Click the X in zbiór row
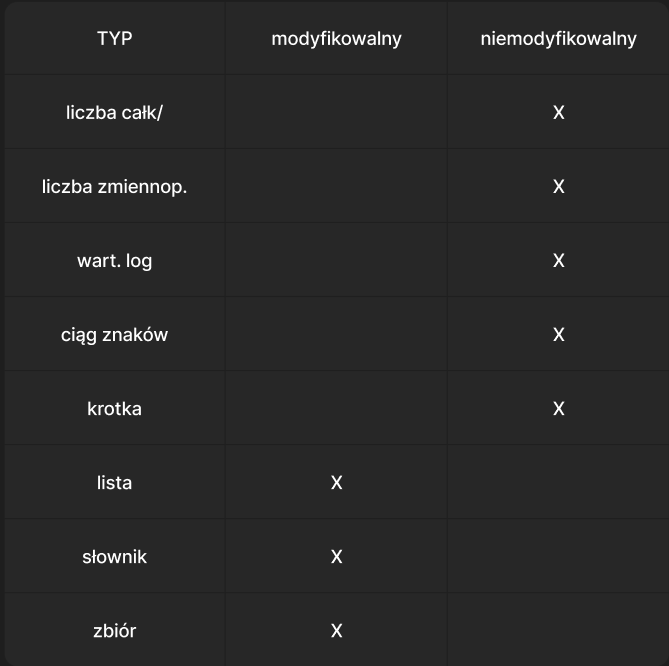669x666 pixels. [336, 631]
